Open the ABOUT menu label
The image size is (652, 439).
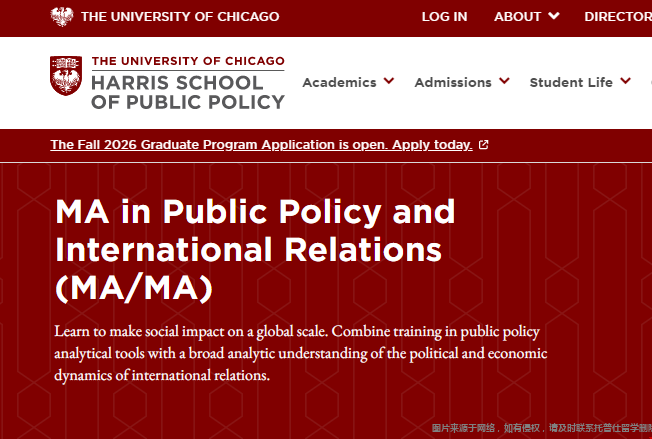coord(517,16)
